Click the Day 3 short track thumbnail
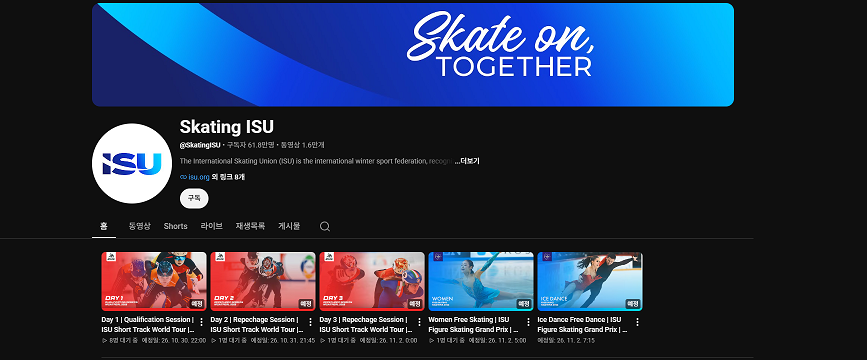 pyautogui.click(x=372, y=281)
